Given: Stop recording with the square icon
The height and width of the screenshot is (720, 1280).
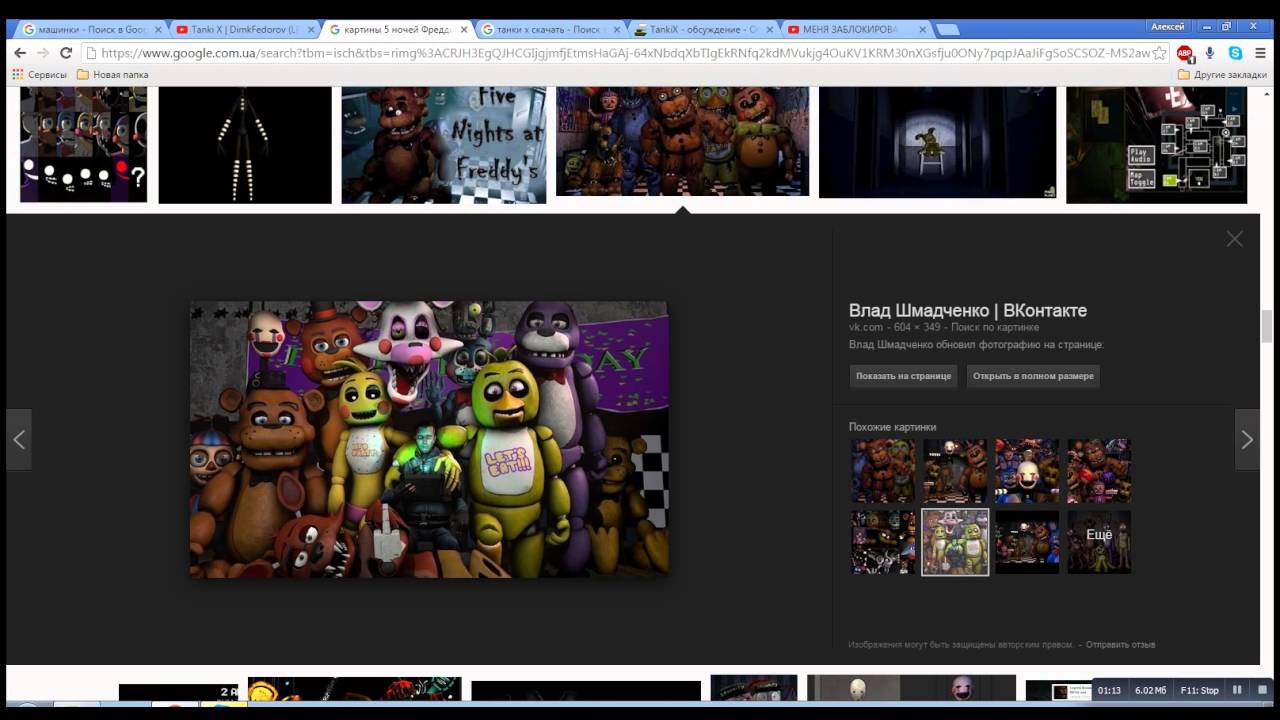Looking at the screenshot, I should click(x=1262, y=690).
